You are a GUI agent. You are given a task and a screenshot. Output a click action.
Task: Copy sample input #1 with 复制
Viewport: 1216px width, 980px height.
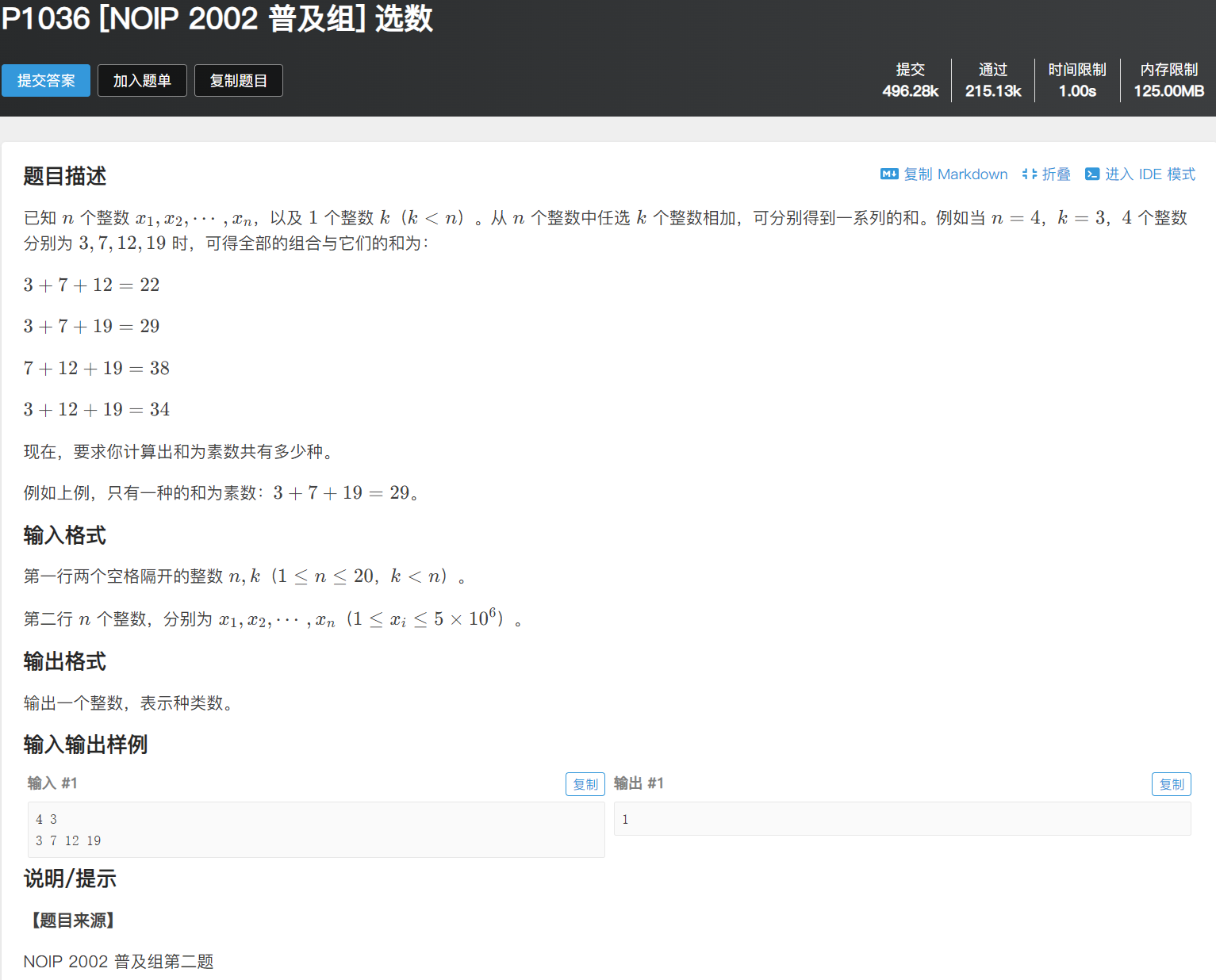point(585,784)
